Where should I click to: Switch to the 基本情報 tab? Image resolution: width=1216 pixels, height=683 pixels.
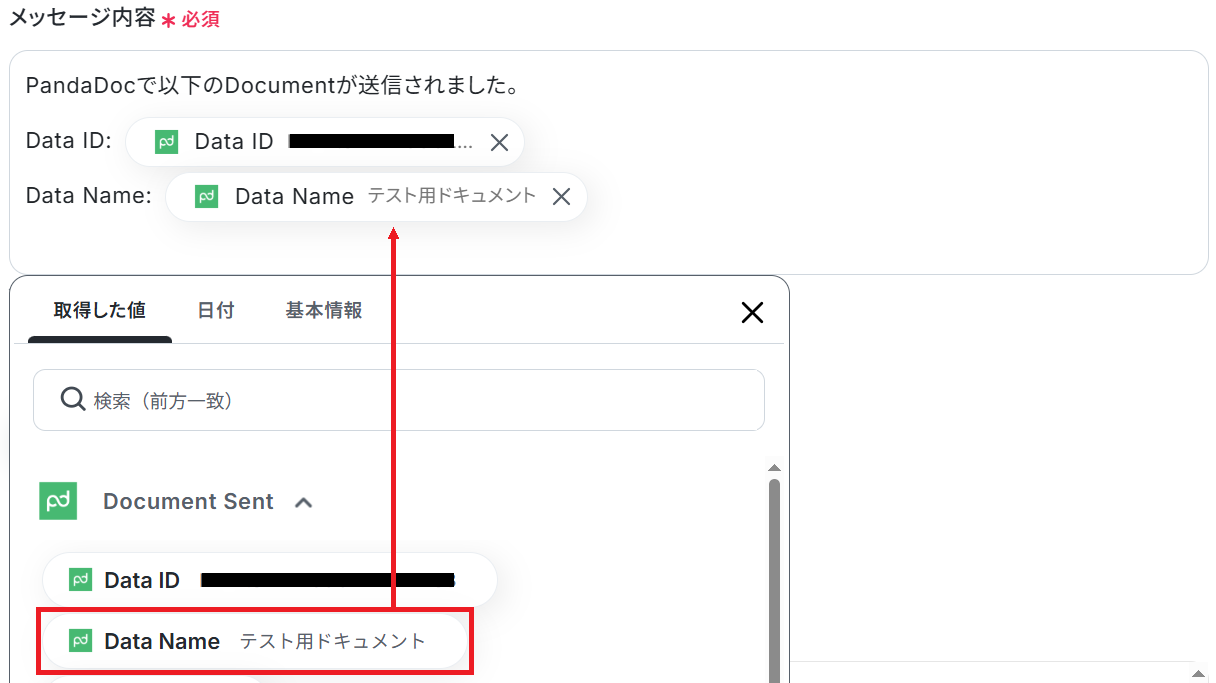coord(324,311)
